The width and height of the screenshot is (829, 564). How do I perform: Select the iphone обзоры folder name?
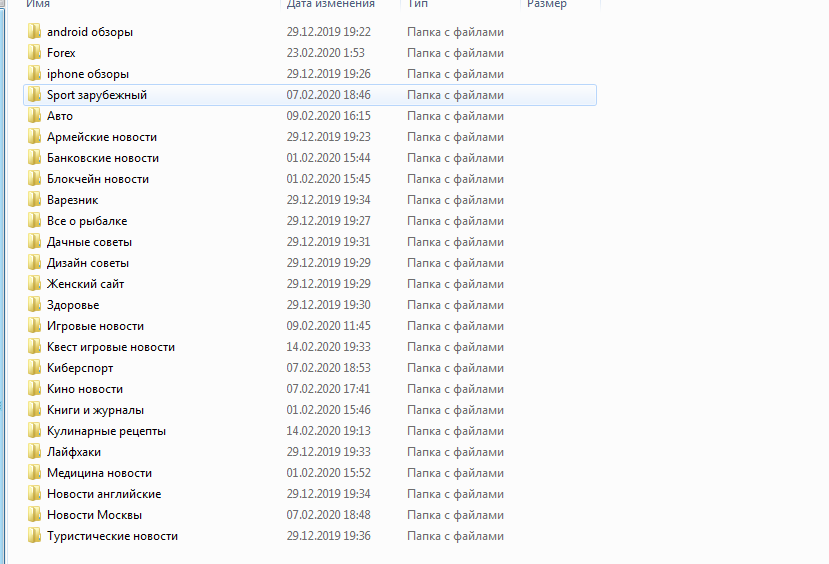coord(88,74)
